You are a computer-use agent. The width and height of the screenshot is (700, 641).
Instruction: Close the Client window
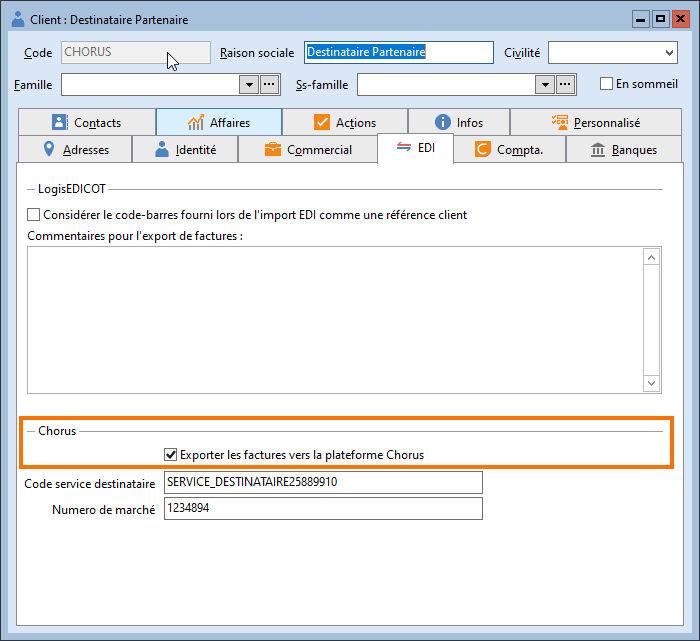pyautogui.click(x=680, y=19)
